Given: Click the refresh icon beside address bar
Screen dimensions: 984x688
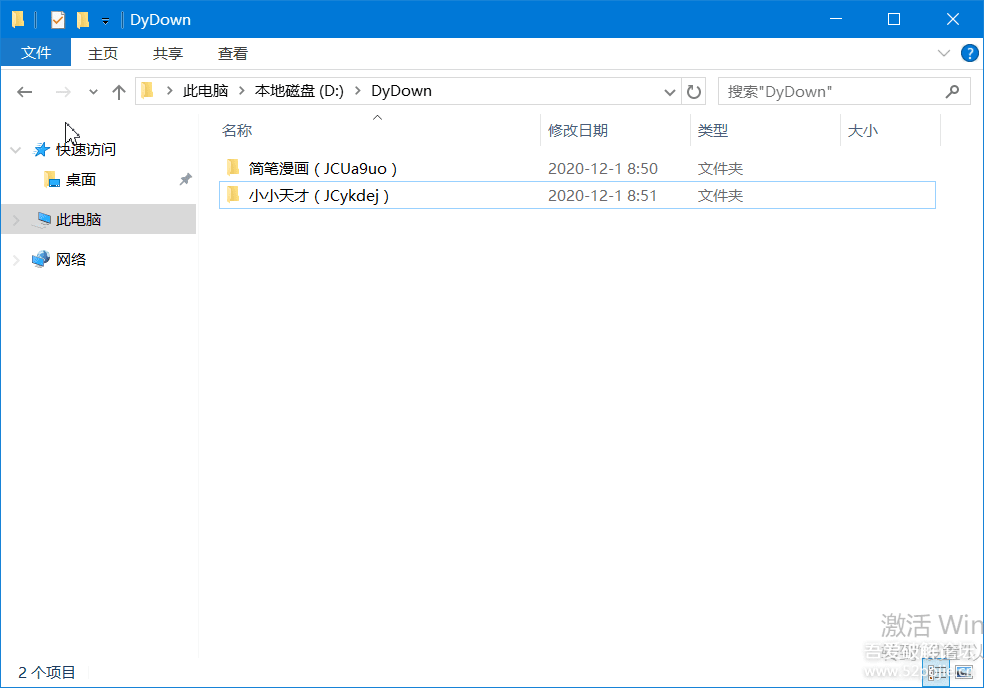Looking at the screenshot, I should coord(694,92).
